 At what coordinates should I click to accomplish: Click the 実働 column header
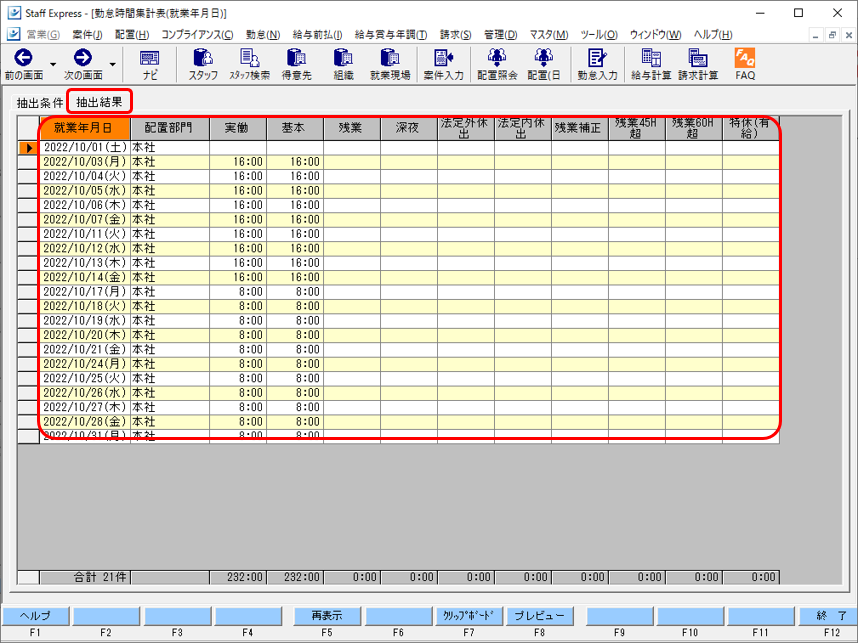[x=237, y=128]
